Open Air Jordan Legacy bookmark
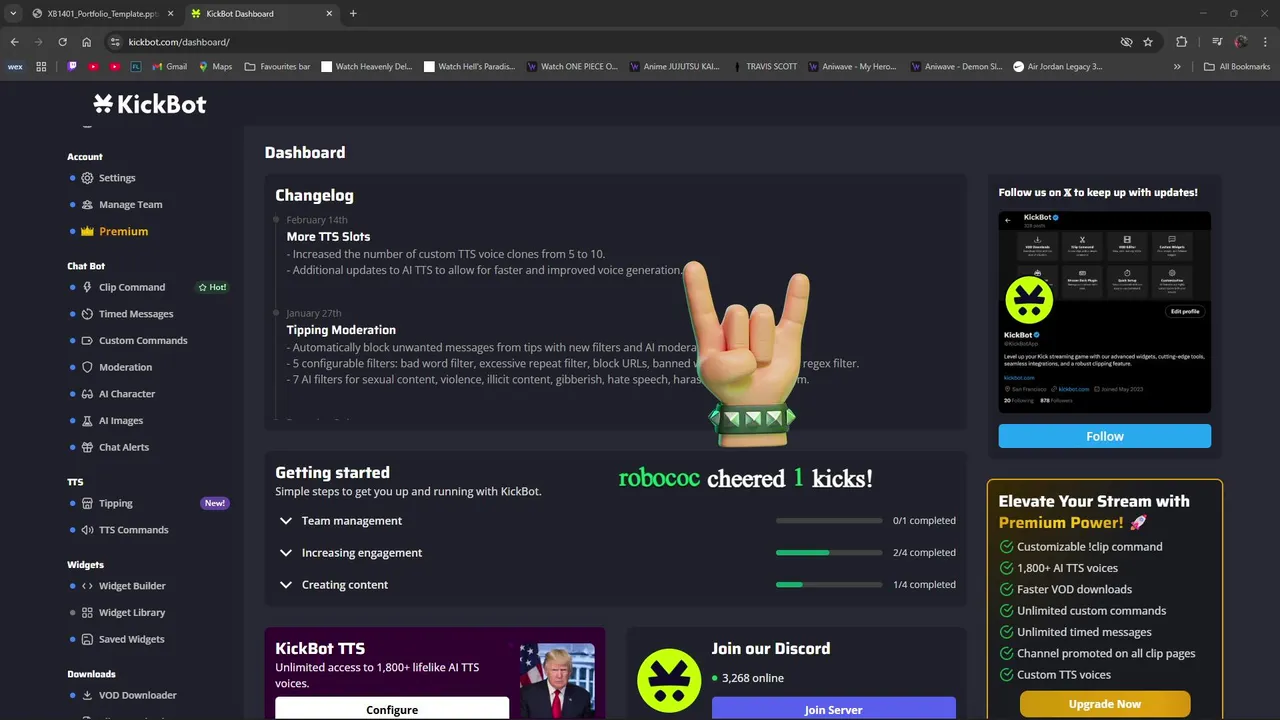The height and width of the screenshot is (720, 1280). (x=1058, y=67)
